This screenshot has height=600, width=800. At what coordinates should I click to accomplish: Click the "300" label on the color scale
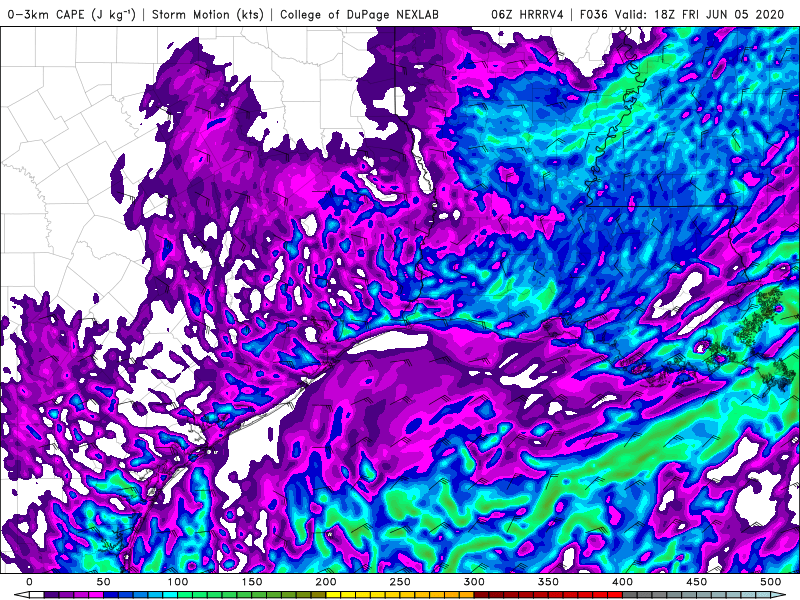point(474,582)
